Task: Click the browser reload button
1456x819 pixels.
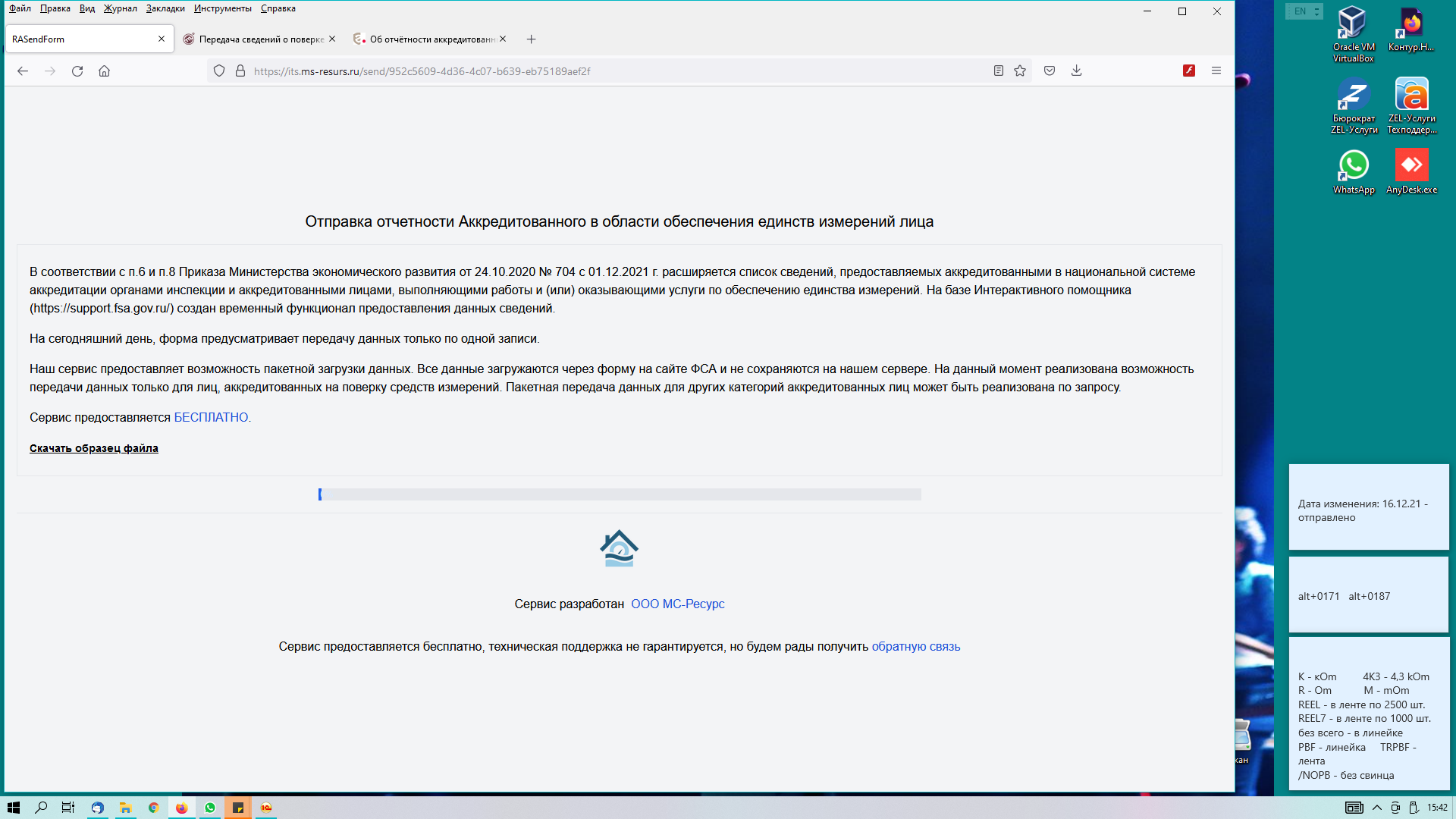Action: 77,71
